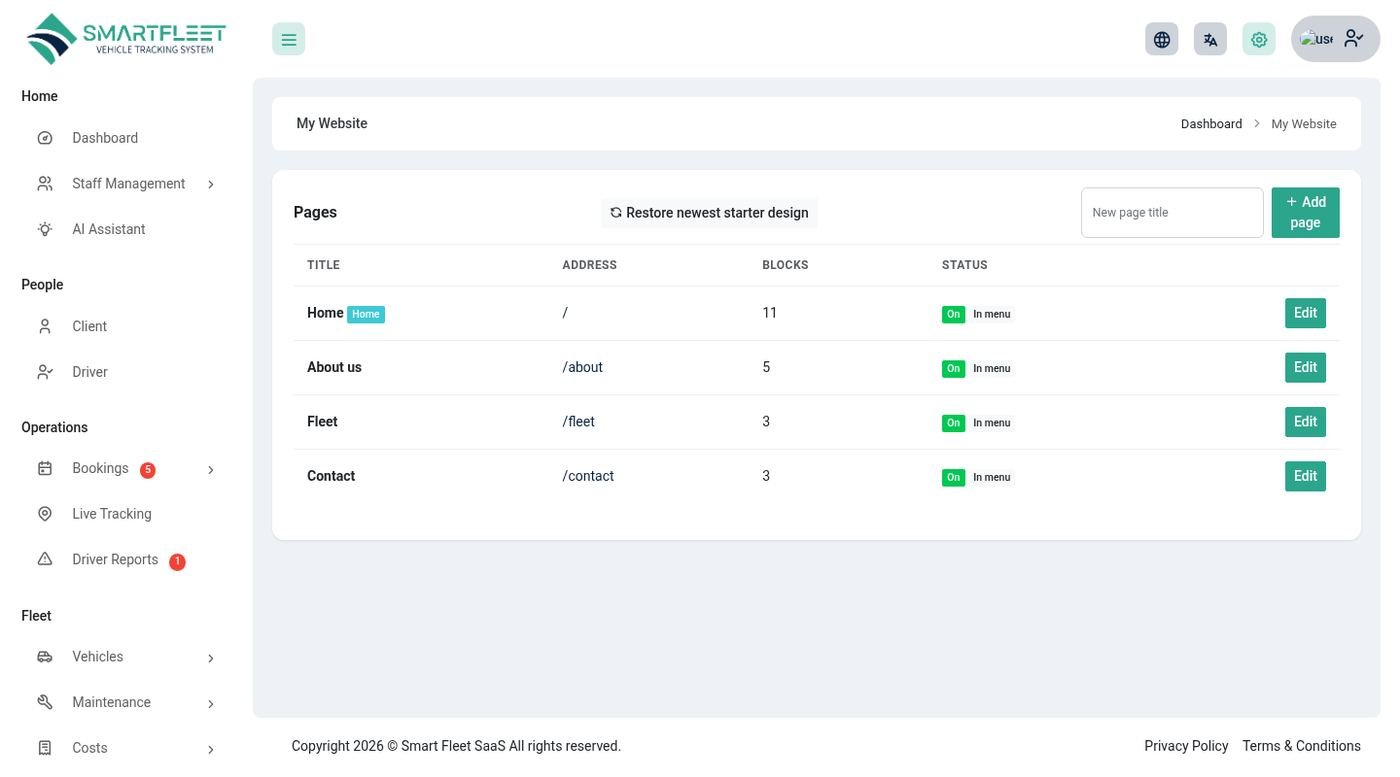Edit the Fleet page
The height and width of the screenshot is (777, 1400).
[1305, 422]
